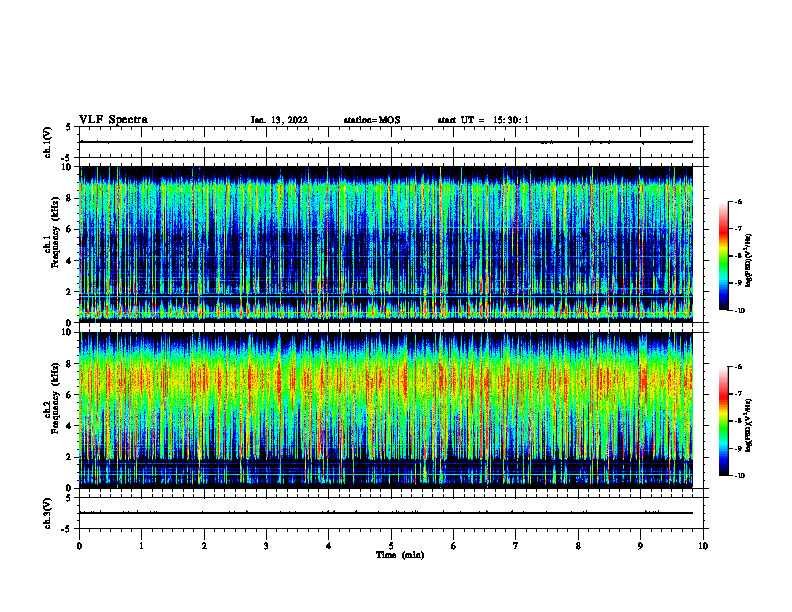Click the ch.1 color bar log(PSD) label
792x612 pixels.
click(x=749, y=260)
